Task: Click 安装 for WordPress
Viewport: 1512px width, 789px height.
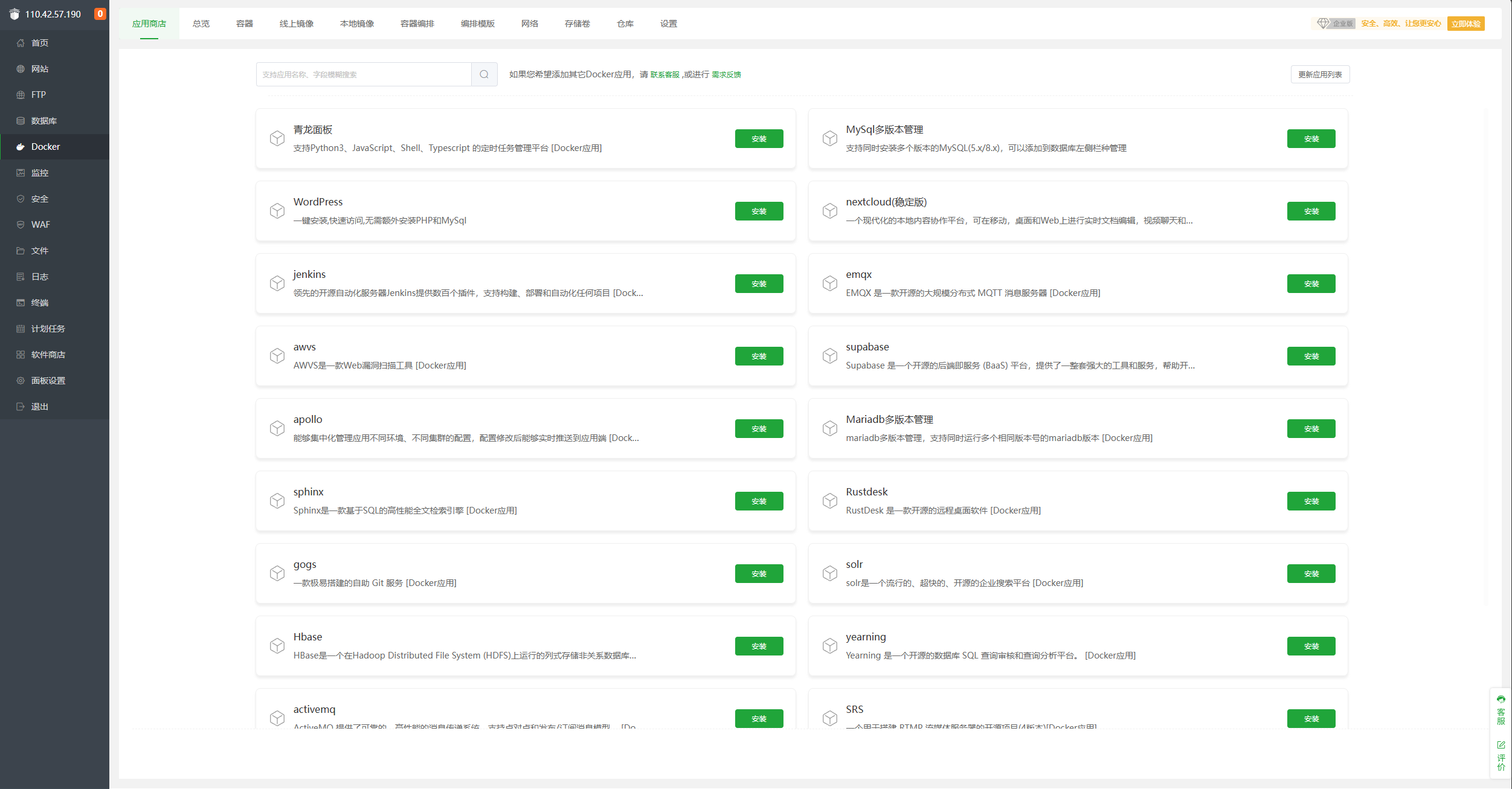Action: click(x=759, y=211)
